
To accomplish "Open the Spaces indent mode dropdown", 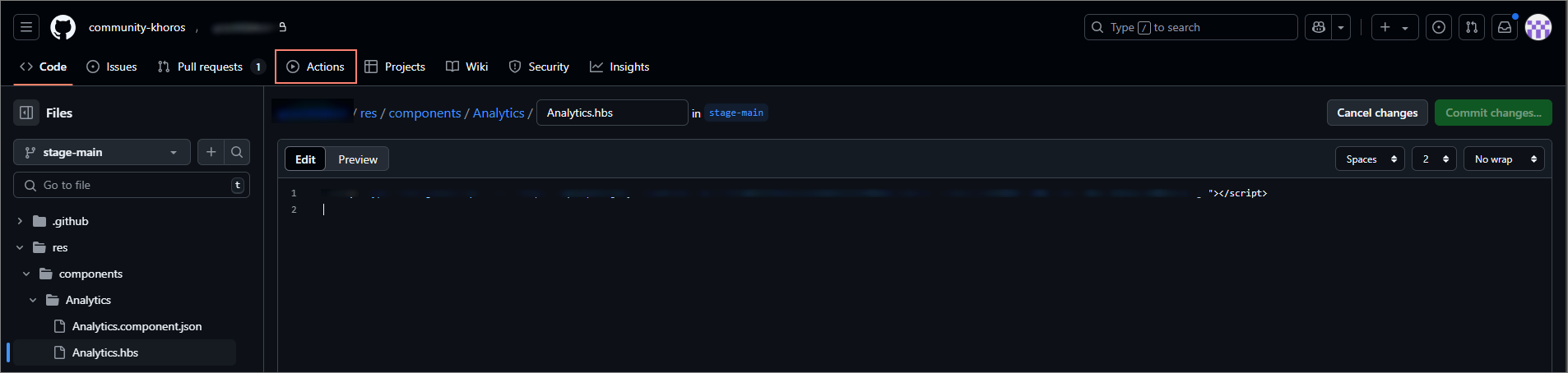I will pos(1371,159).
